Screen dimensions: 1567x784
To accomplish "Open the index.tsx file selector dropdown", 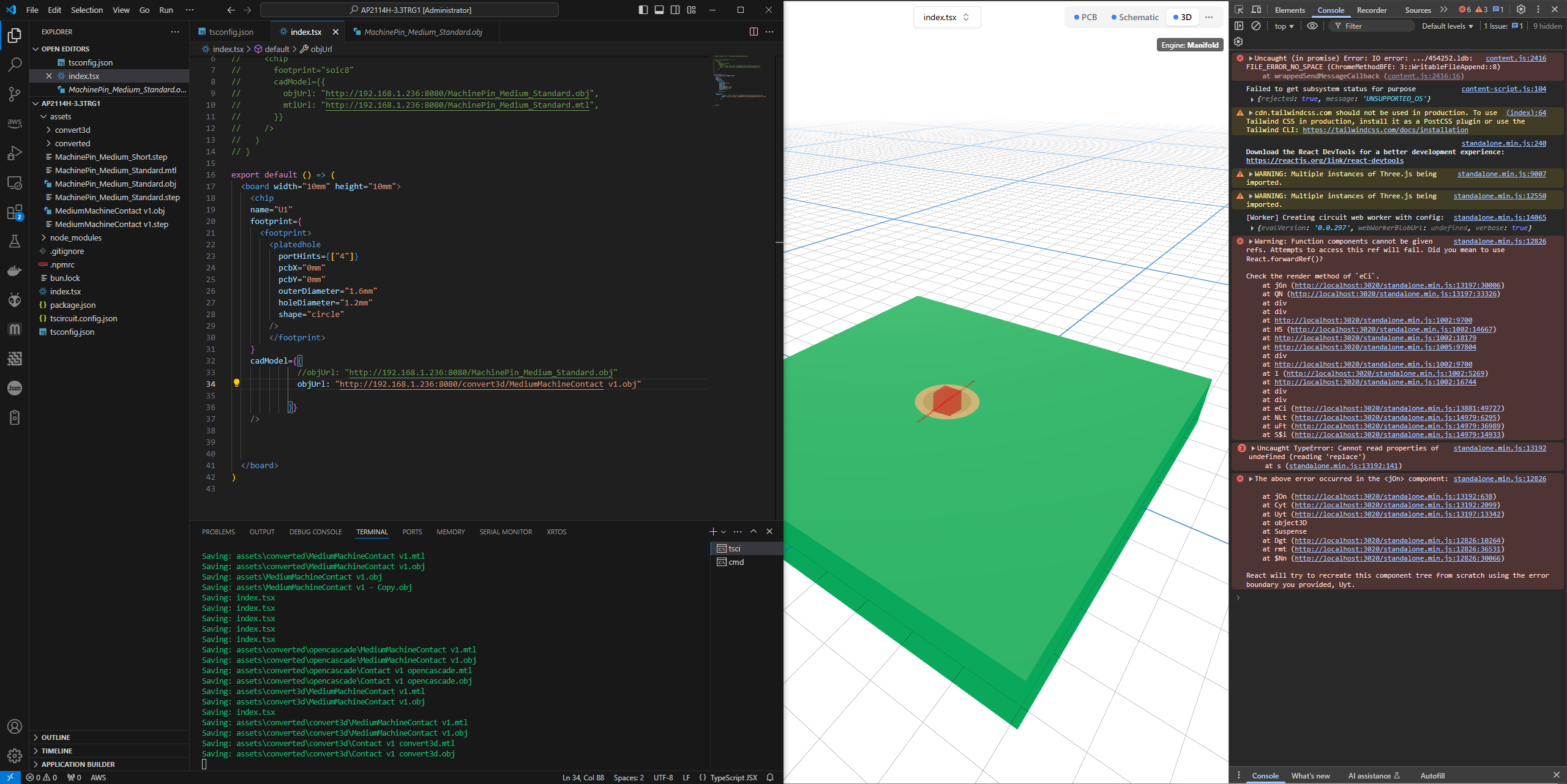I will (x=946, y=17).
